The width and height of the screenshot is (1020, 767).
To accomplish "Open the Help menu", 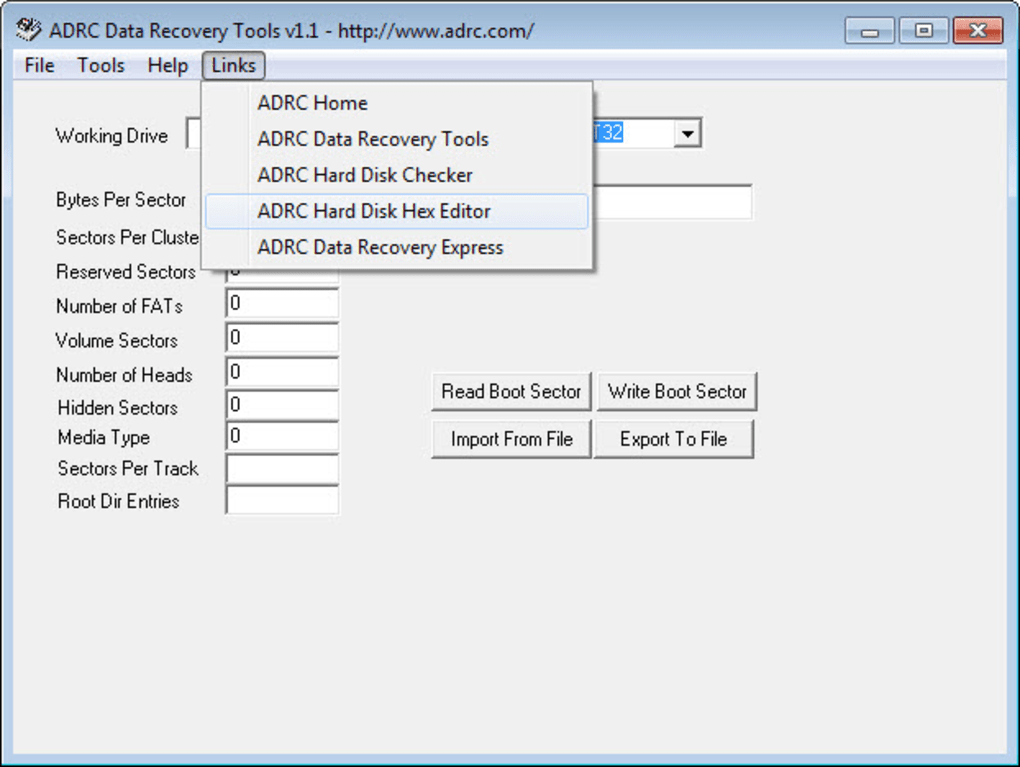I will [x=168, y=65].
